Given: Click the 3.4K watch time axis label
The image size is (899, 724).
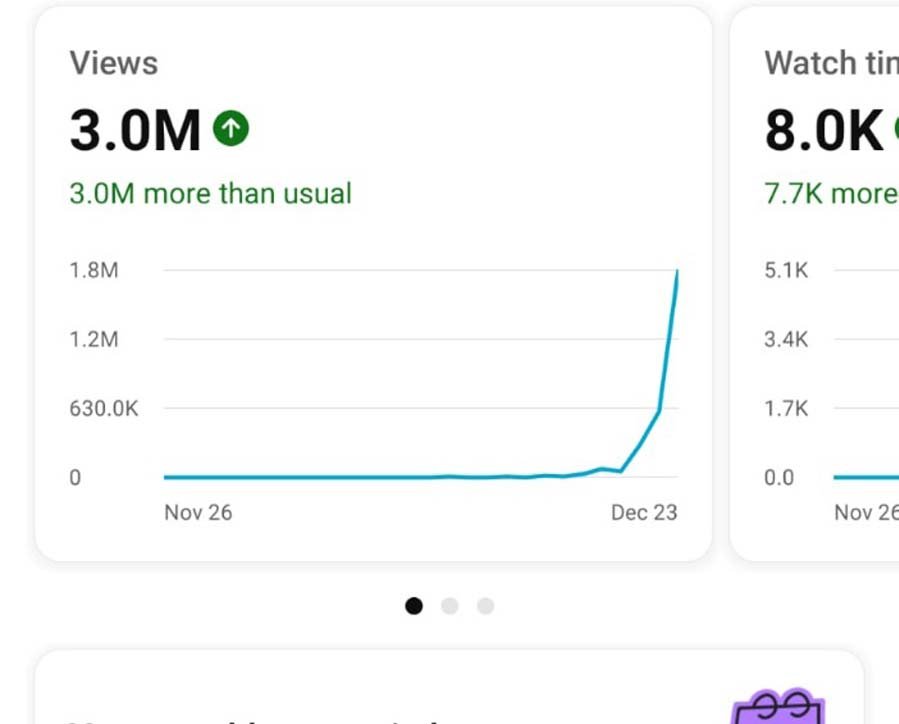Looking at the screenshot, I should (x=786, y=339).
